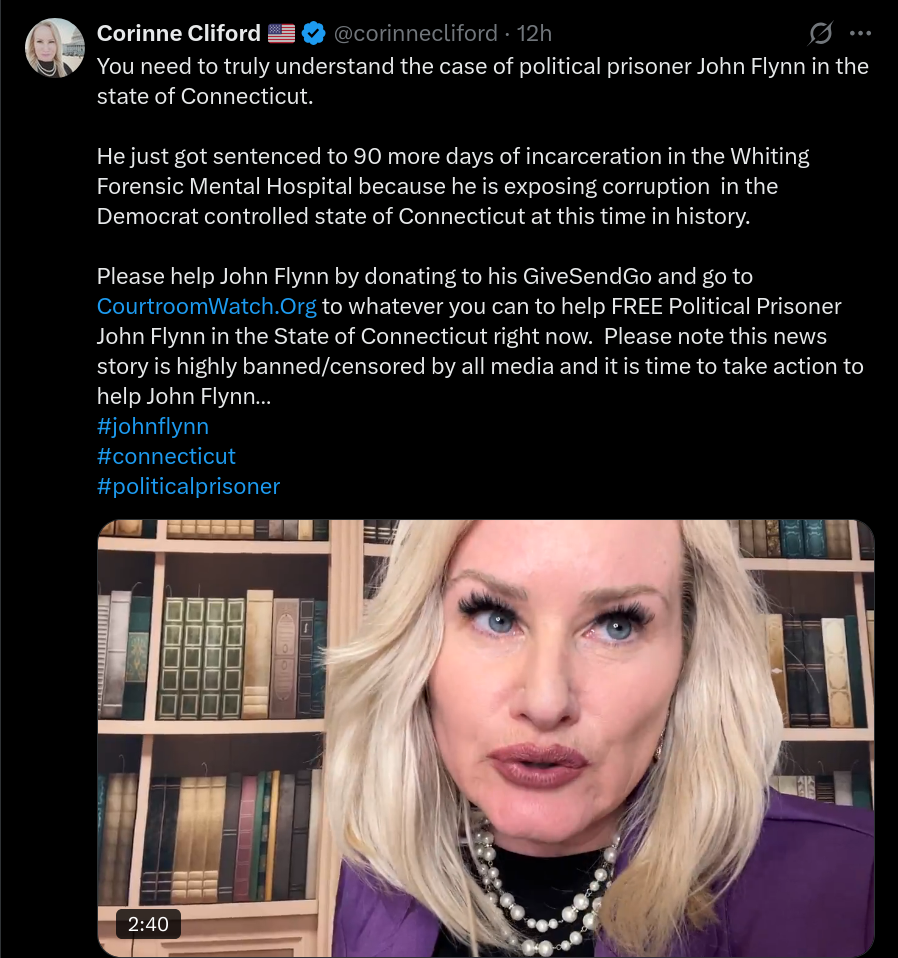Open the @corinnecliford handle link
Viewport: 898px width, 958px height.
(416, 33)
